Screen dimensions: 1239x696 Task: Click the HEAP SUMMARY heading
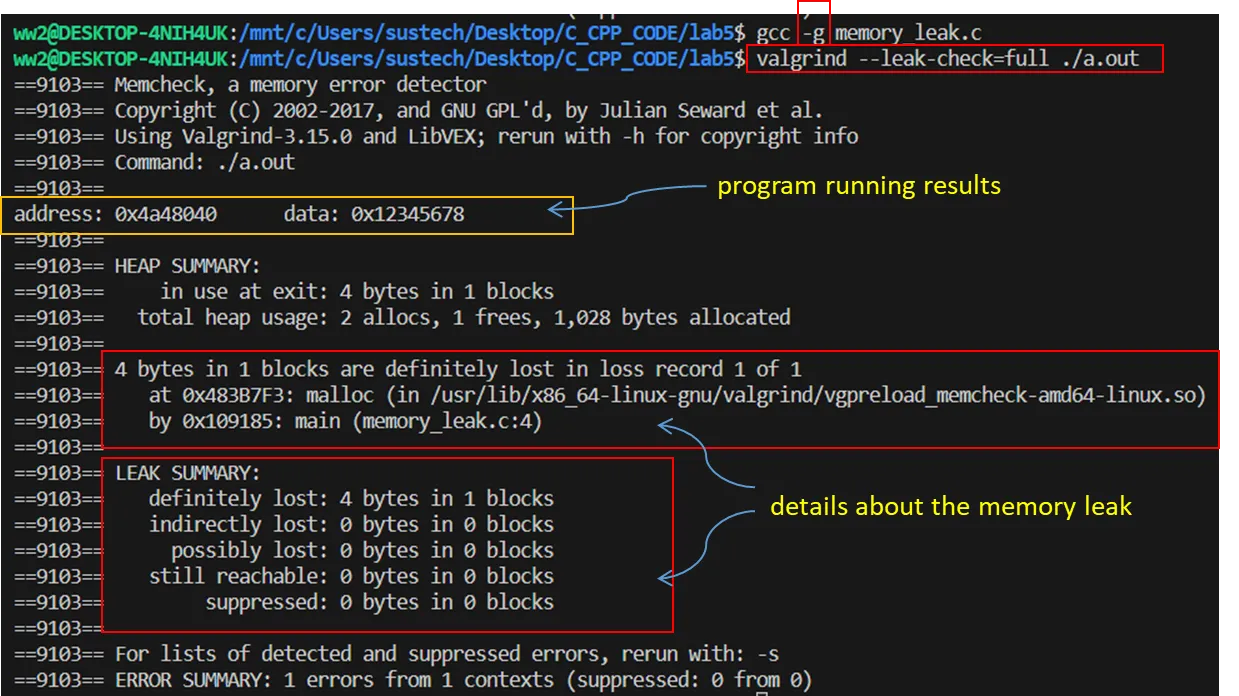187,266
